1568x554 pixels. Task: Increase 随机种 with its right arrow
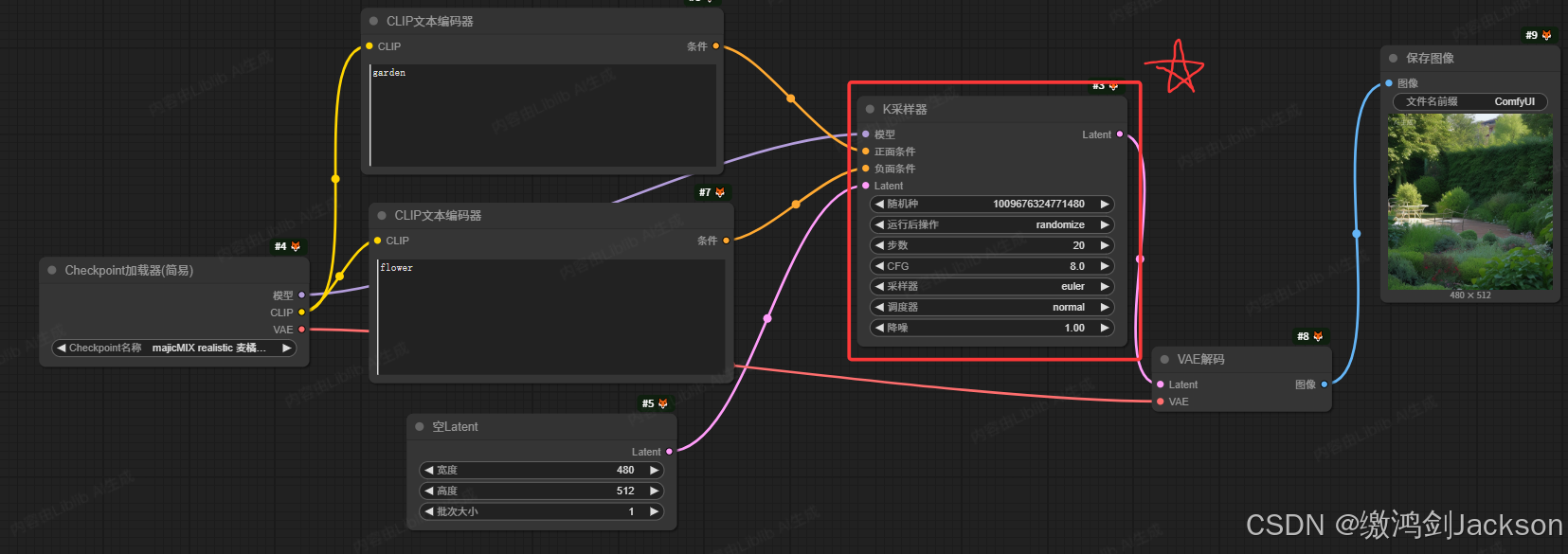[x=1105, y=204]
